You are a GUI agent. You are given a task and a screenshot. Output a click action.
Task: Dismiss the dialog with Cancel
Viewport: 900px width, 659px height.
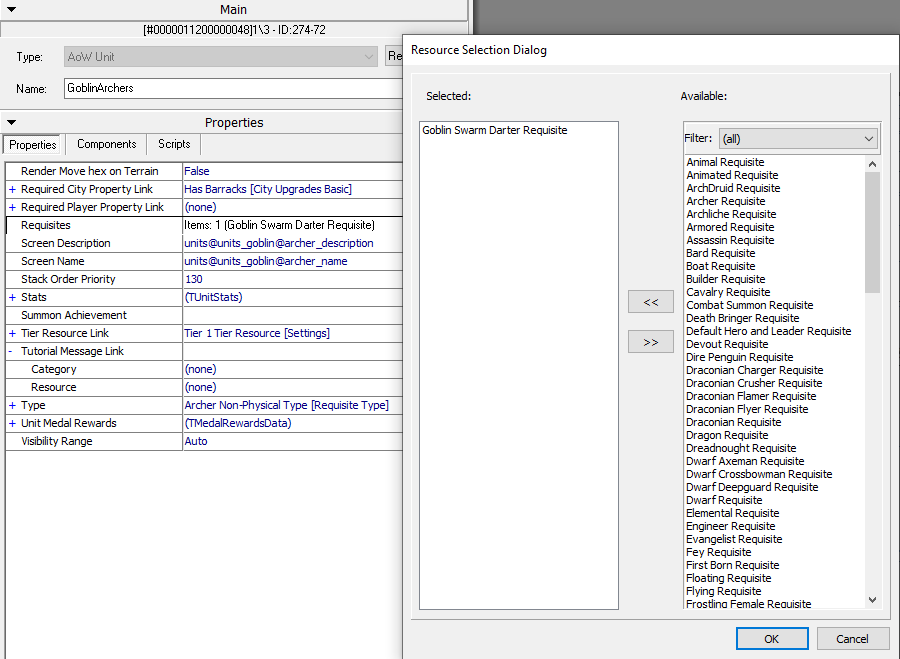pyautogui.click(x=852, y=638)
